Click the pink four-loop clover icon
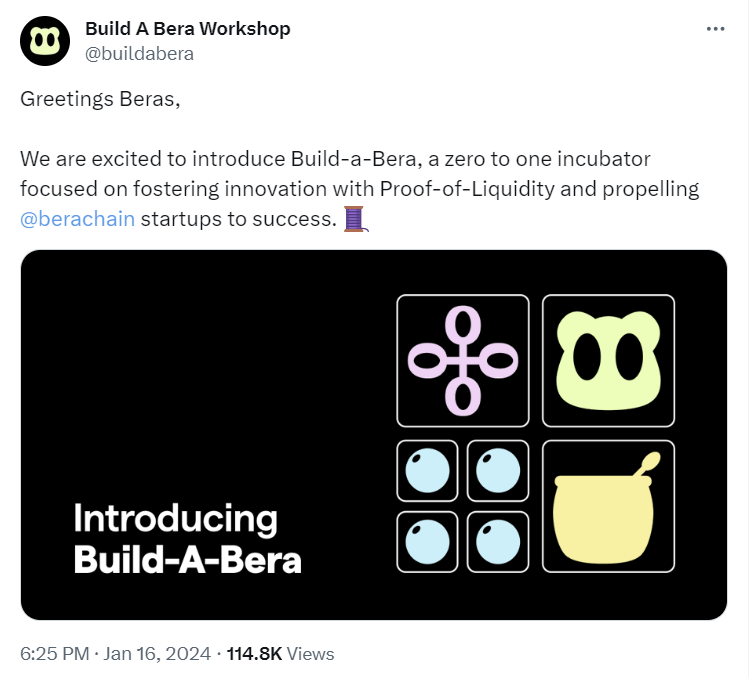Image resolution: width=755 pixels, height=677 pixels. (462, 360)
